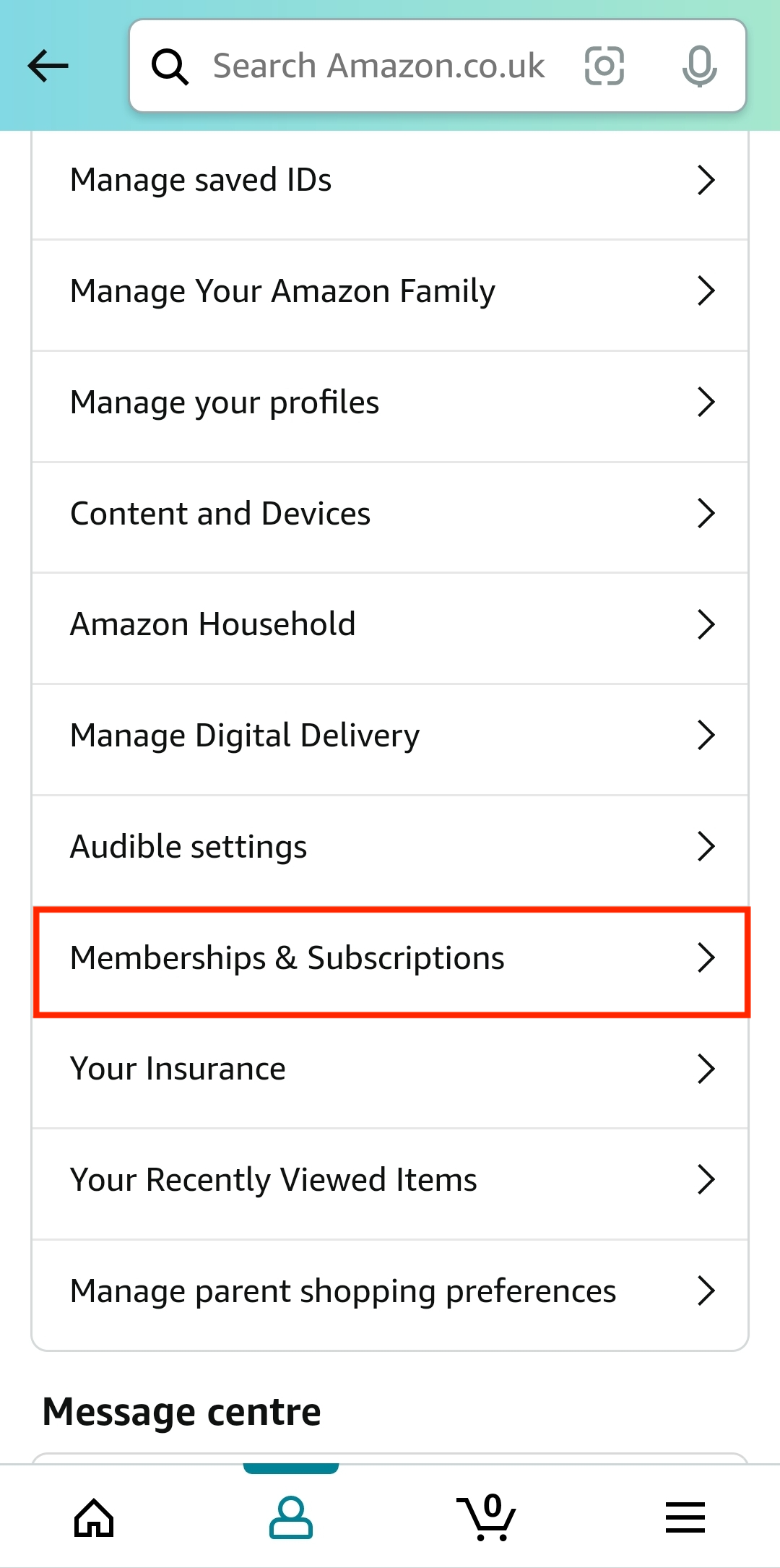Tap the search magnifier icon
780x1568 pixels.
tap(170, 66)
